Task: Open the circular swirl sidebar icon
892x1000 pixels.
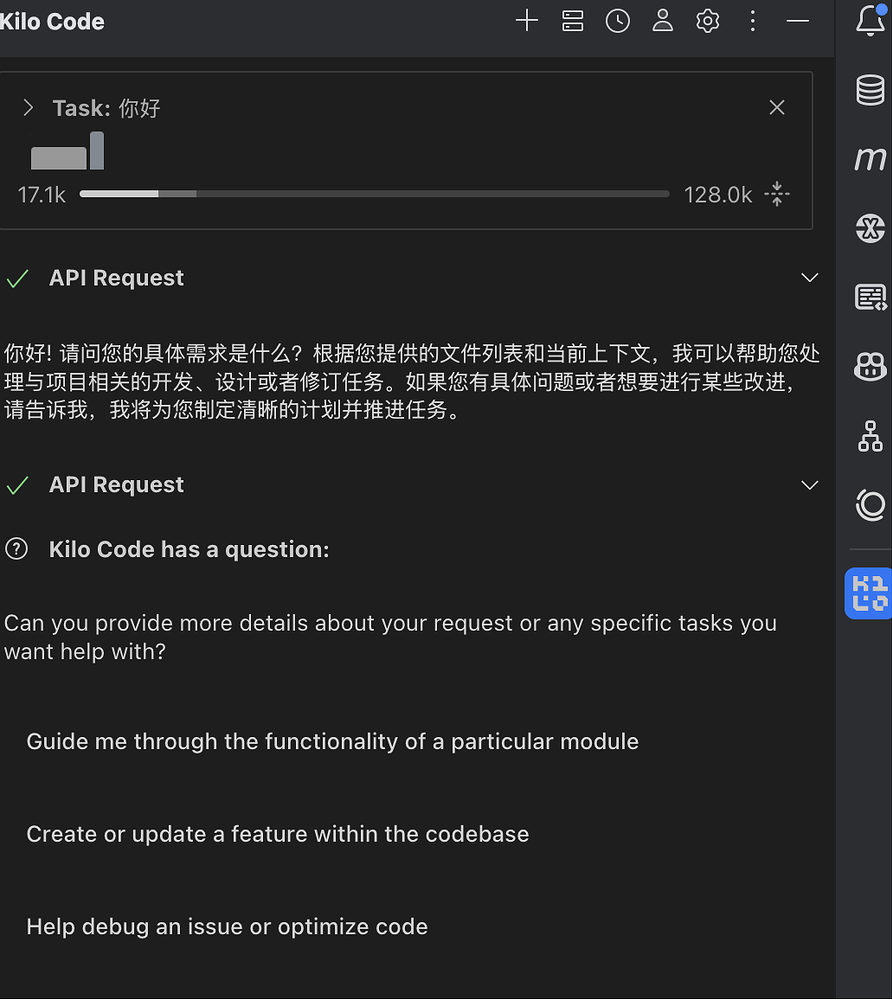Action: [870, 505]
